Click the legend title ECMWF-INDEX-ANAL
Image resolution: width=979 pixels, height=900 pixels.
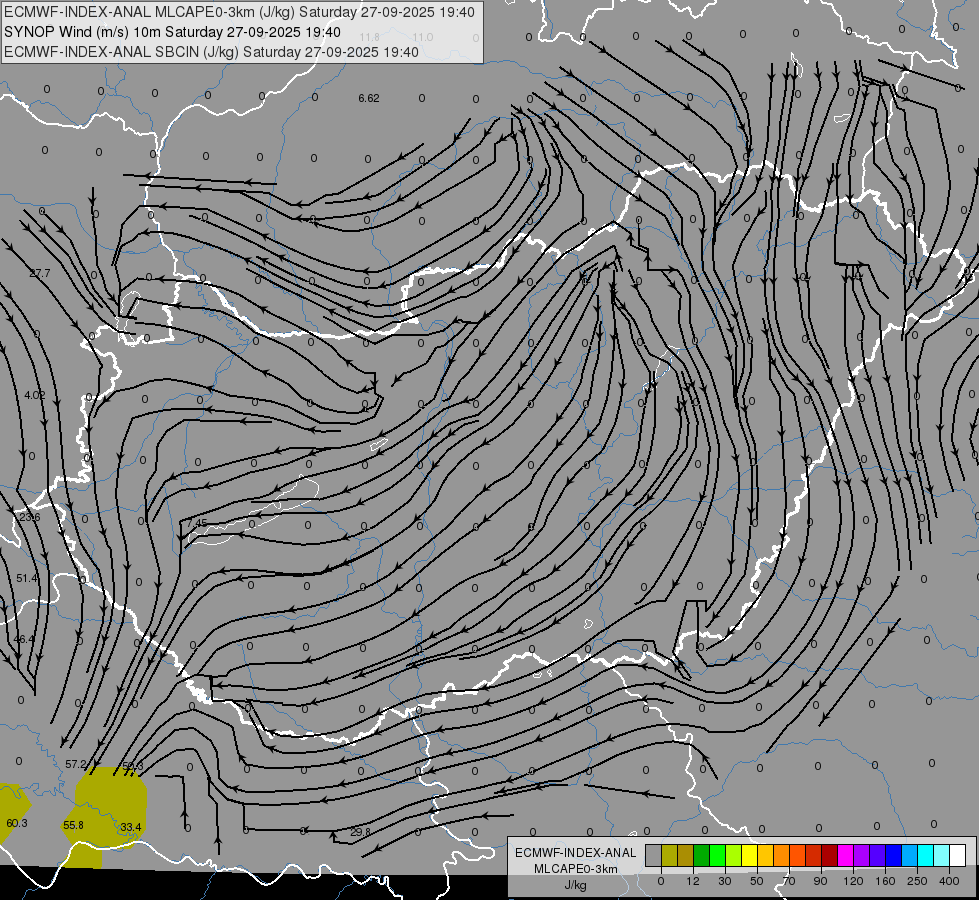point(576,853)
